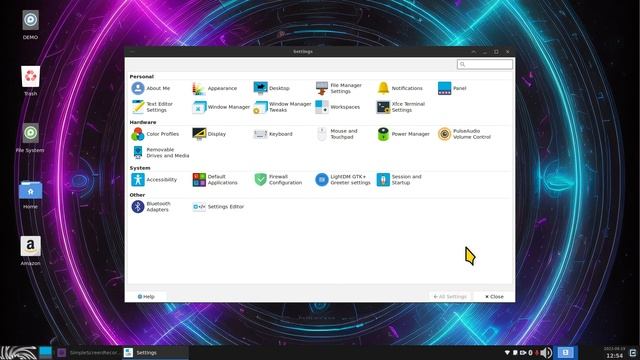The width and height of the screenshot is (640, 360).
Task: Open Xfce Terminal Settings
Action: [401, 107]
